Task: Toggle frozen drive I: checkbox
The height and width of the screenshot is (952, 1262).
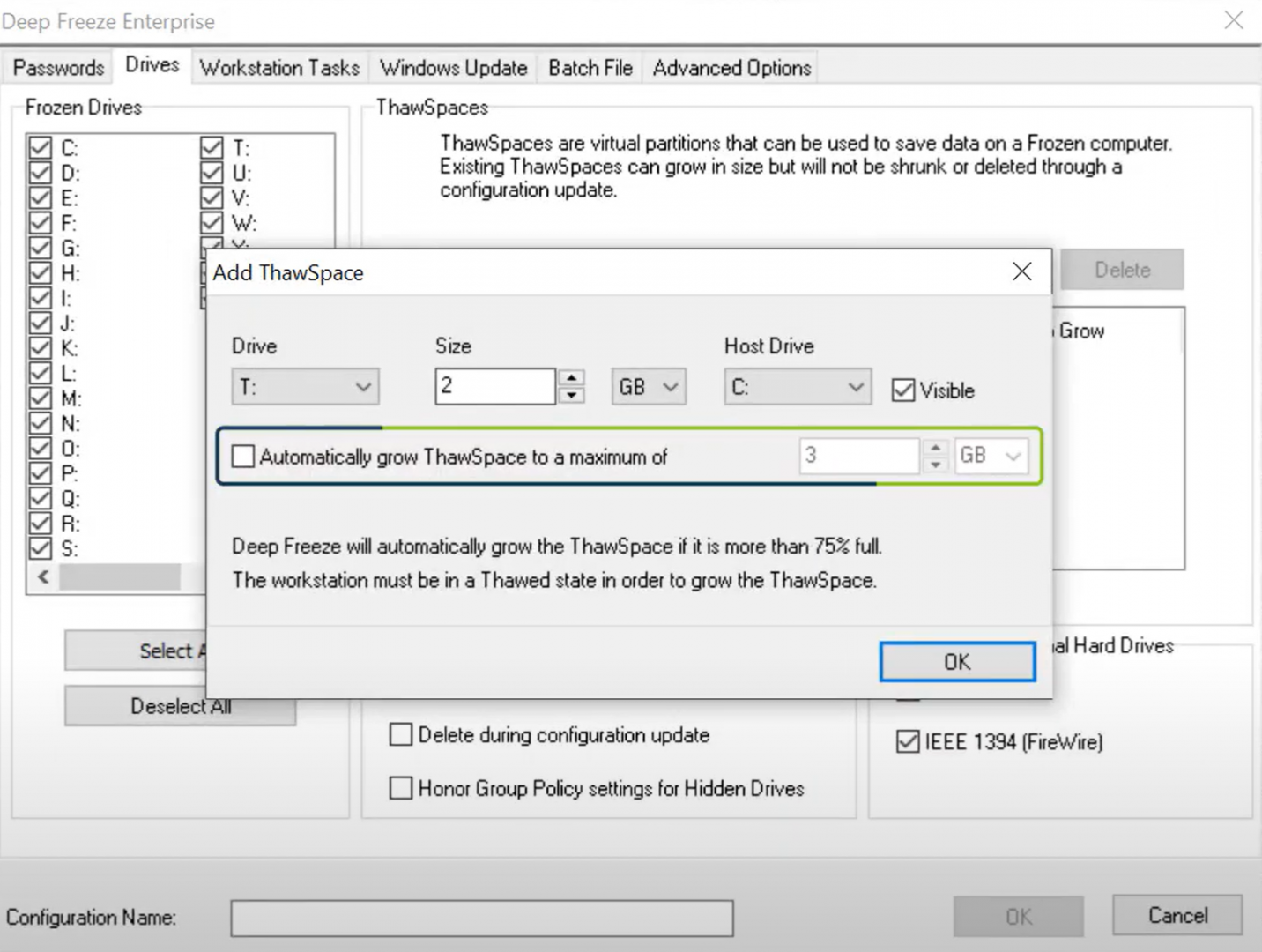Action: click(x=41, y=298)
